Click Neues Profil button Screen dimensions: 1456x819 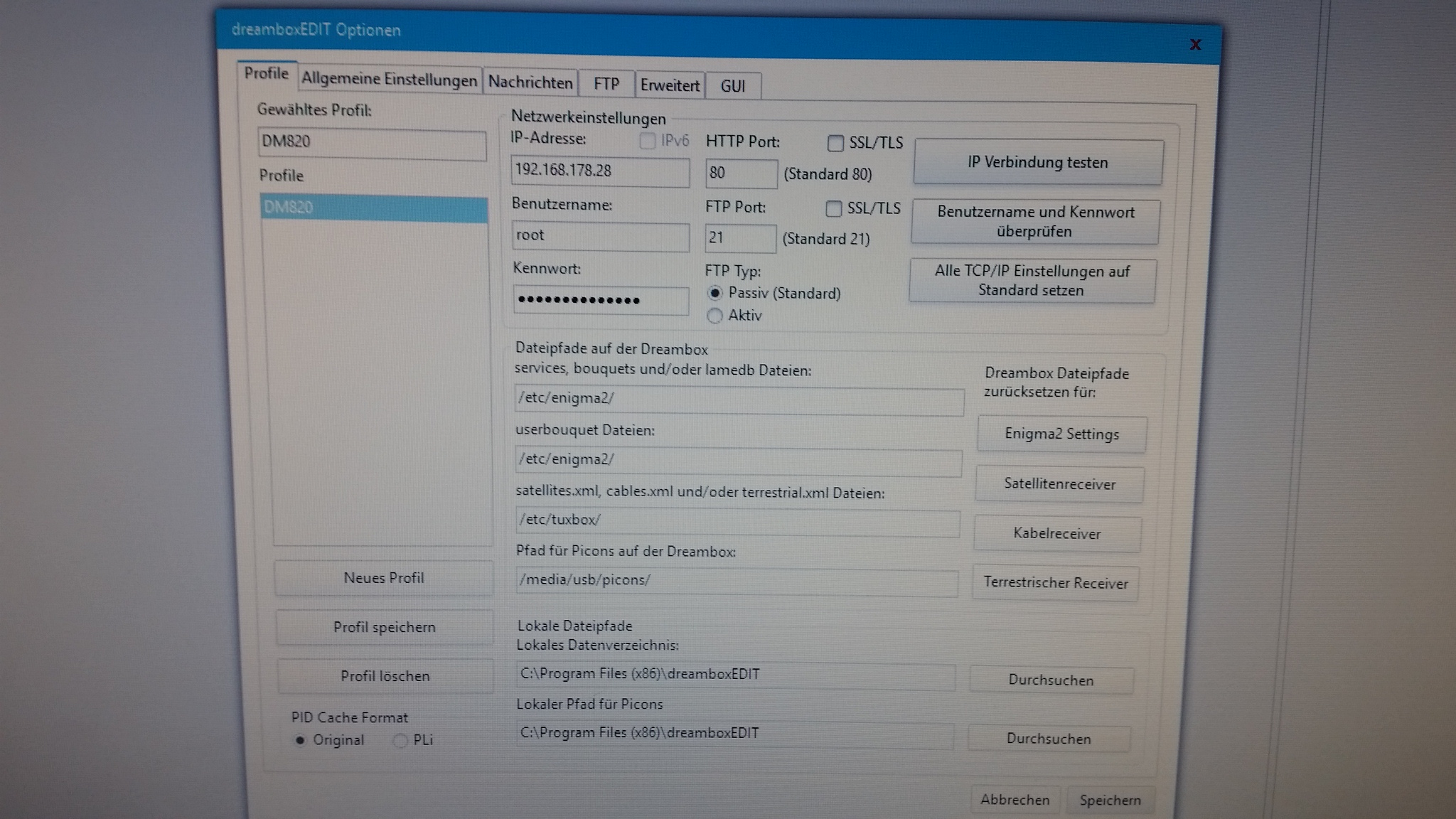point(384,578)
